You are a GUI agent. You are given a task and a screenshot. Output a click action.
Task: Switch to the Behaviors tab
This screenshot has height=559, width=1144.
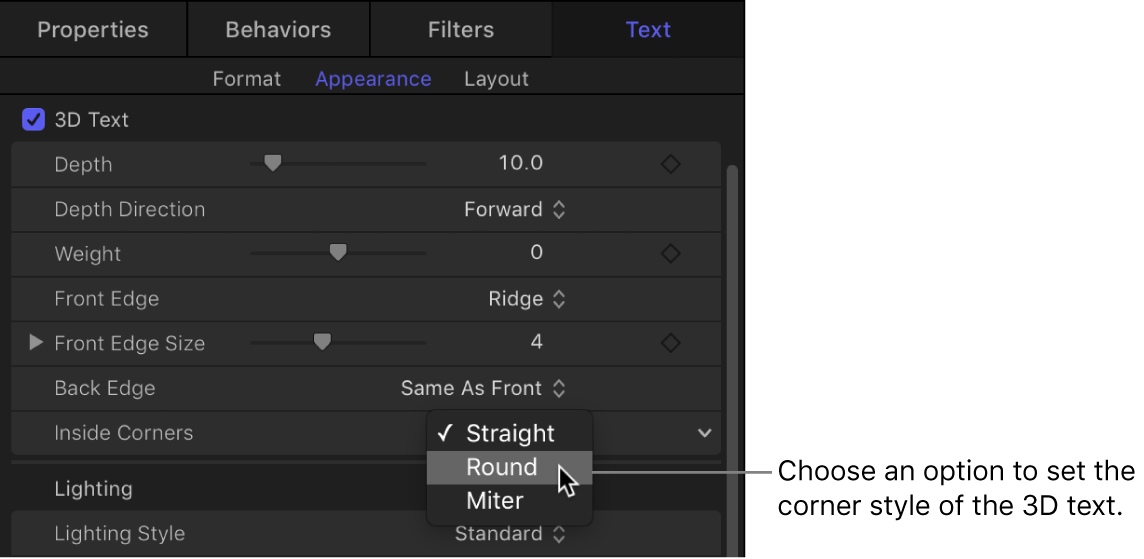[x=279, y=29]
